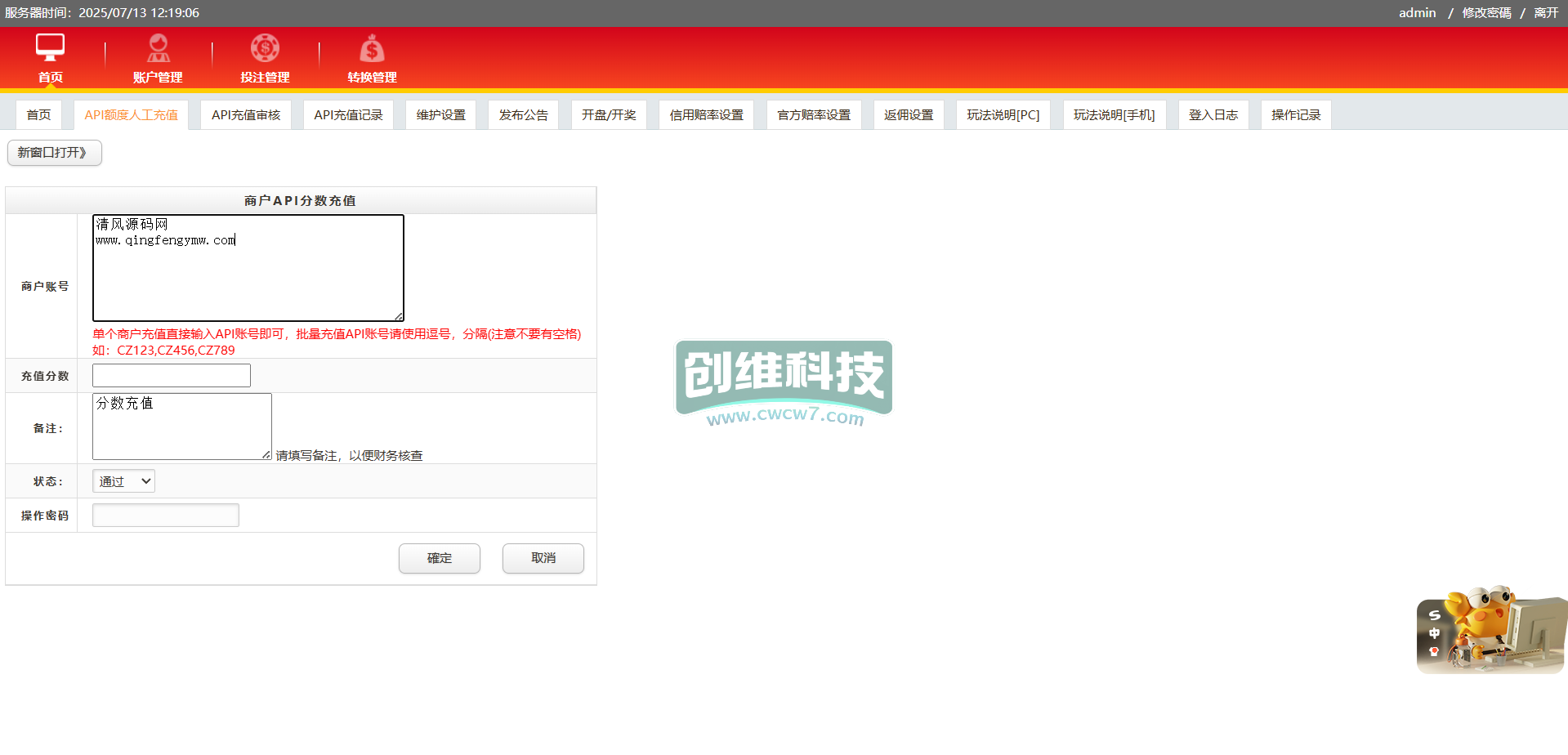Select the API额度人工充值 tab
1568x755 pixels.
pyautogui.click(x=131, y=115)
